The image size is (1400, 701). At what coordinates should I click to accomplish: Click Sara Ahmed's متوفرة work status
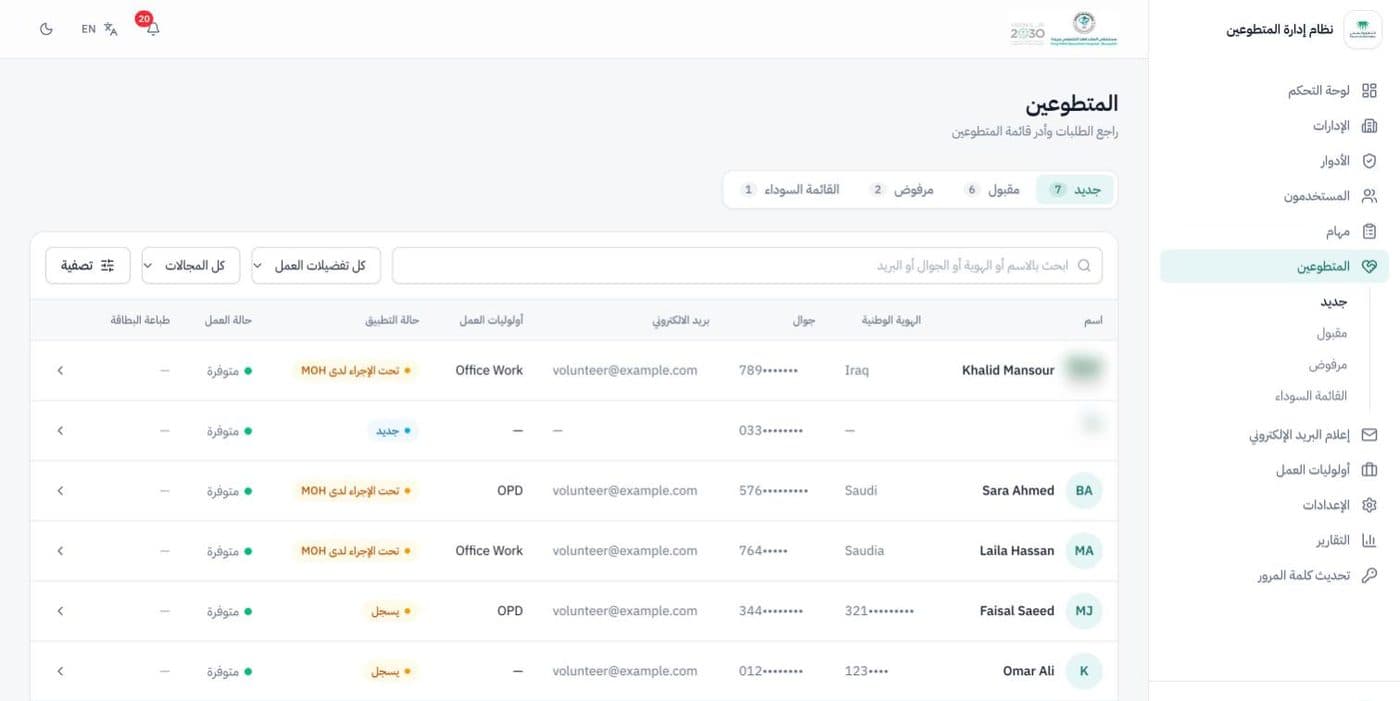coord(230,490)
